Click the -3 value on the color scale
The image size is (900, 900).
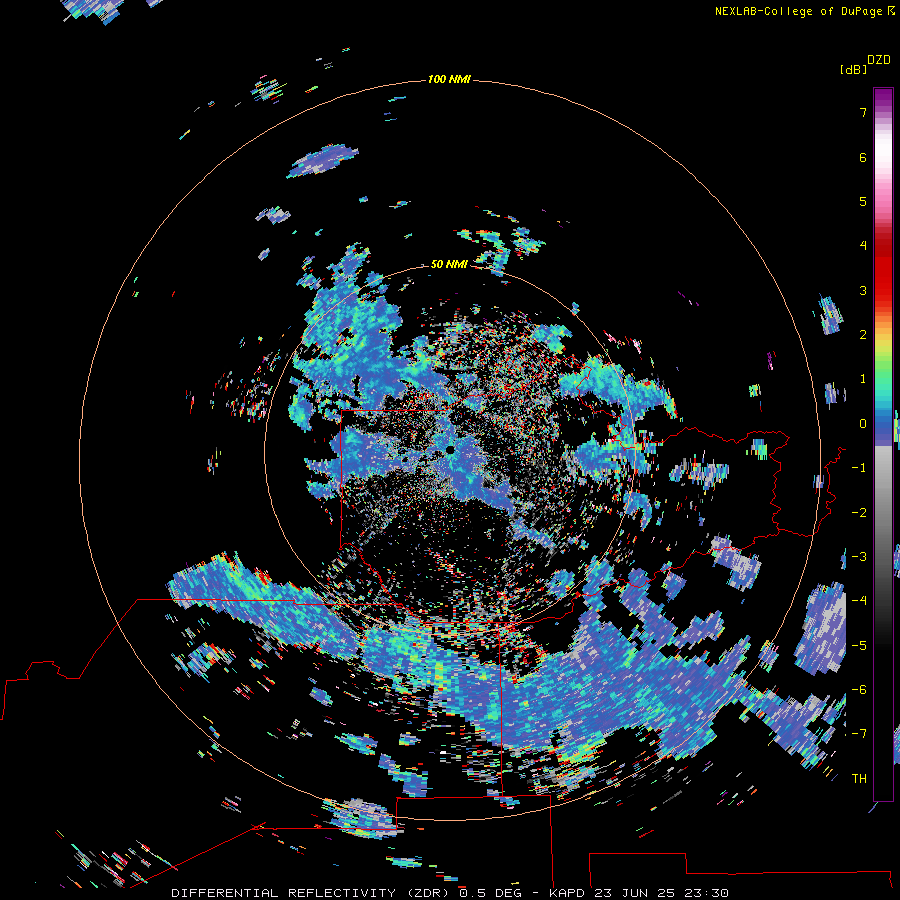pos(859,557)
